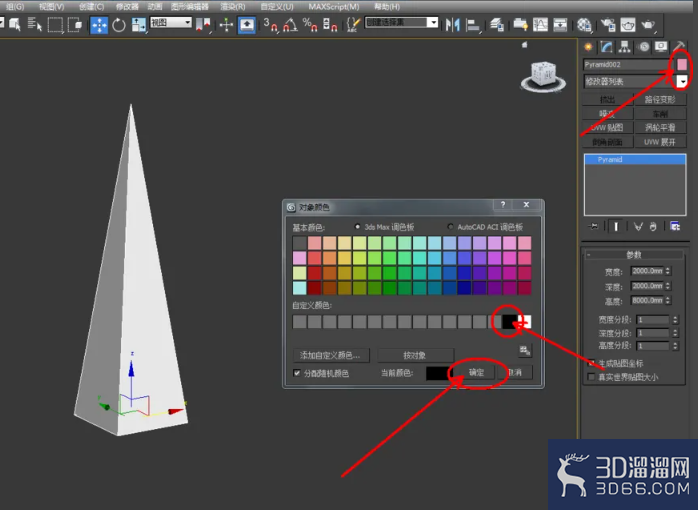Screen dimensions: 698x510
Task: Open Render Setup
Action: [x=608, y=24]
